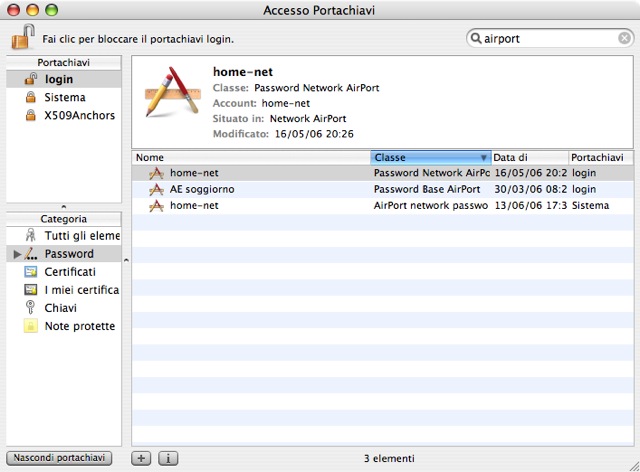Click the window resize grip corner
The width and height of the screenshot is (640, 472).
634,466
